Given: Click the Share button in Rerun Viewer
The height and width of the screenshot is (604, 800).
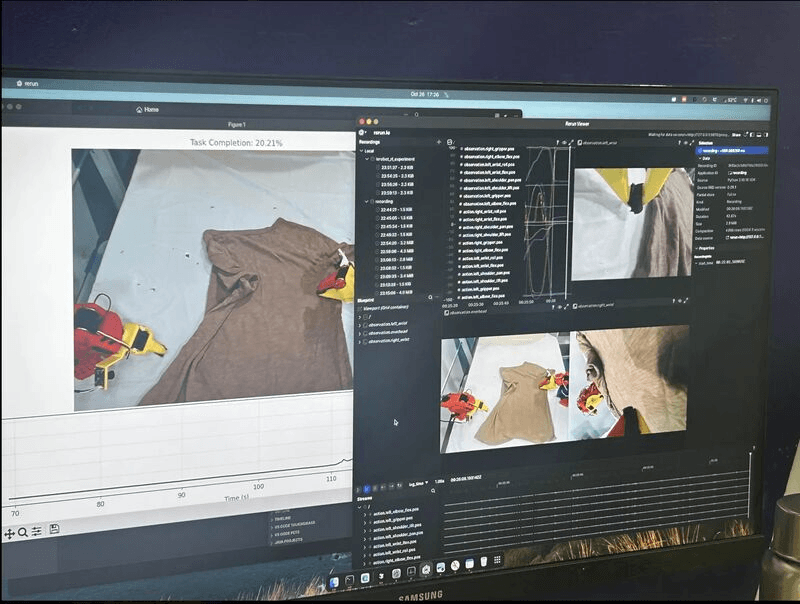Looking at the screenshot, I should [x=736, y=133].
